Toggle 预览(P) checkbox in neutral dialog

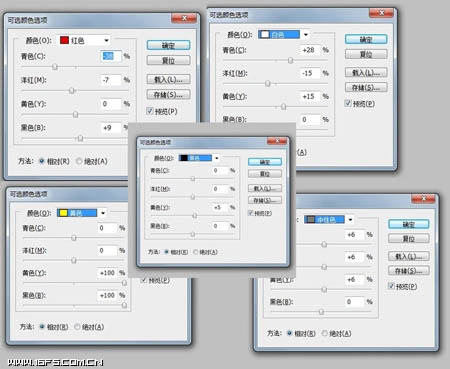pos(391,286)
